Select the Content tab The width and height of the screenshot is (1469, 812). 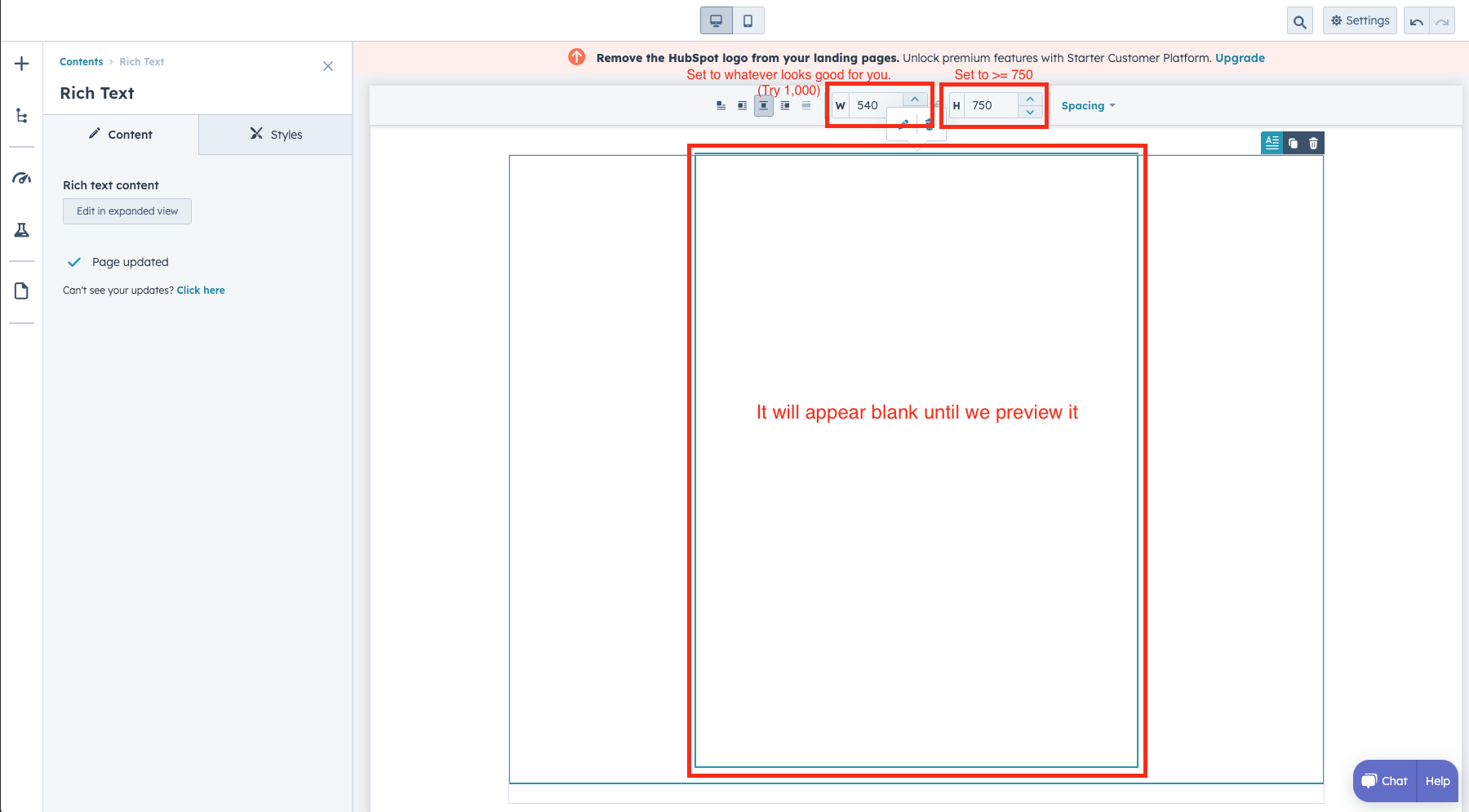click(x=121, y=134)
